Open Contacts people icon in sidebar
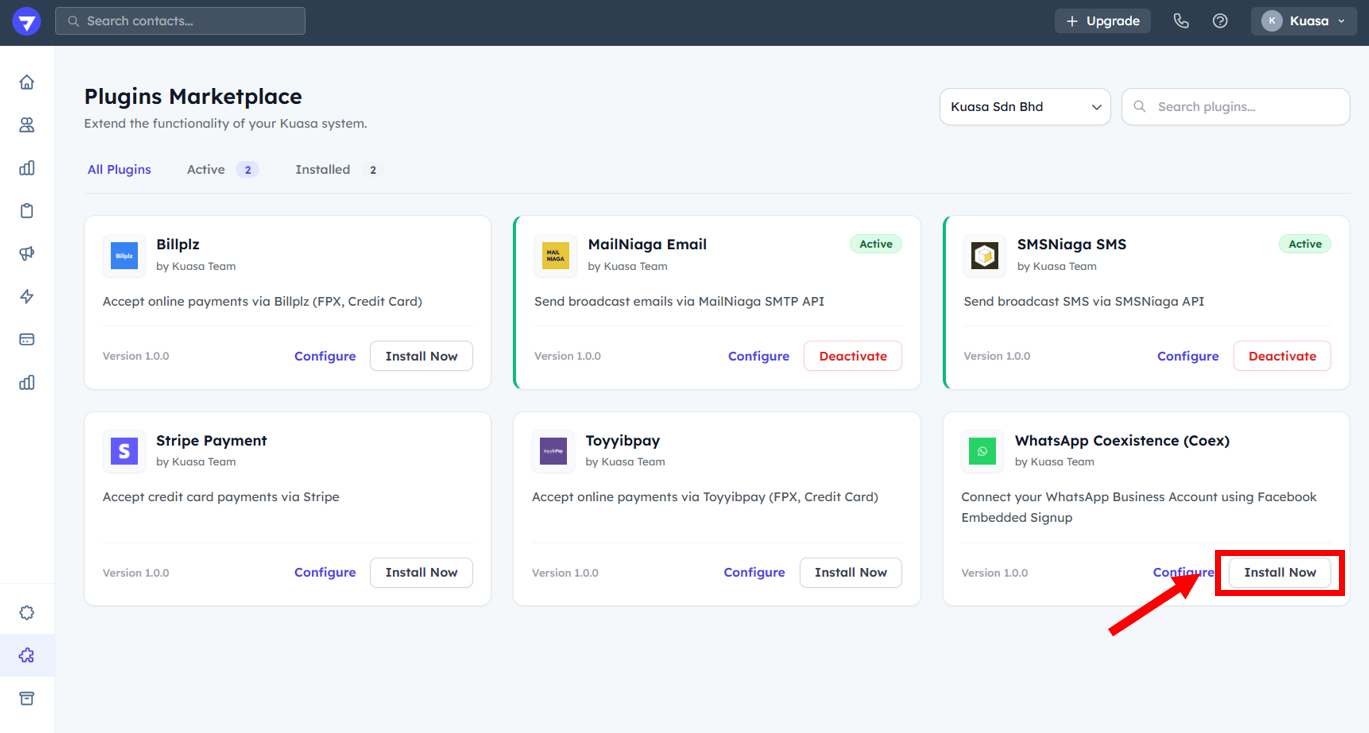 pyautogui.click(x=27, y=125)
